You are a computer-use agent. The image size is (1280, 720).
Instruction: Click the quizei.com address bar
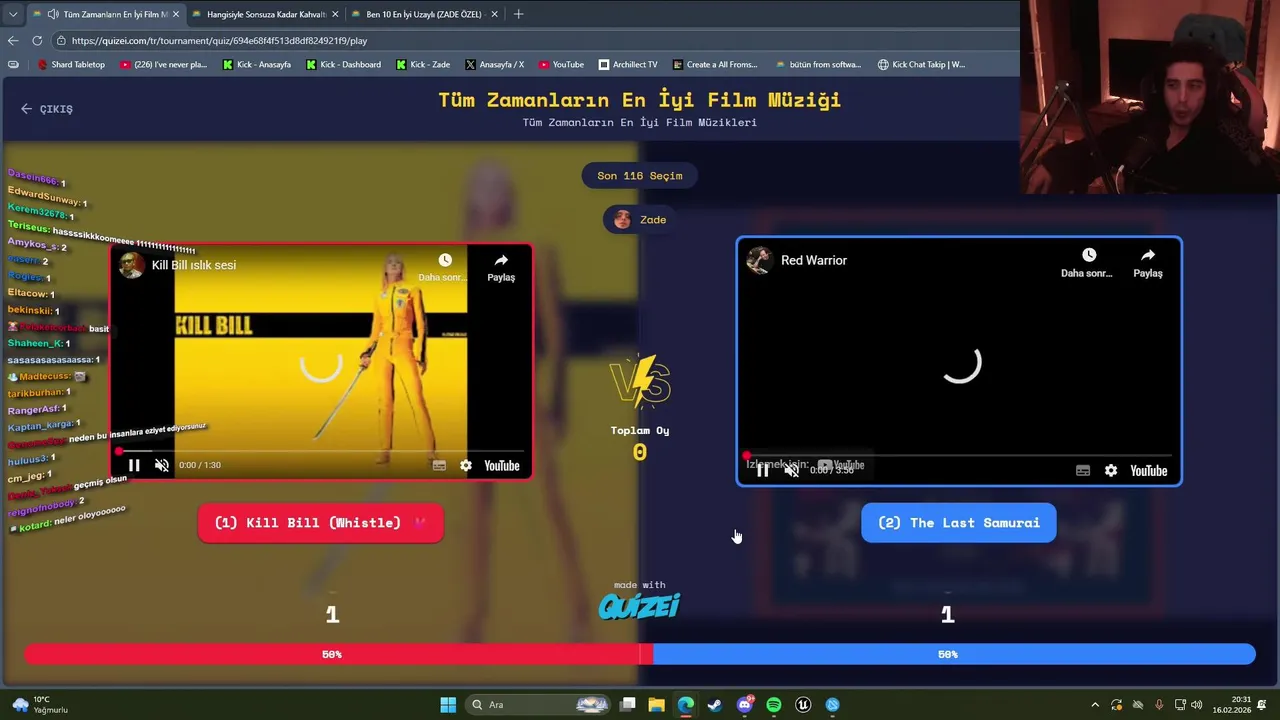[535, 41]
